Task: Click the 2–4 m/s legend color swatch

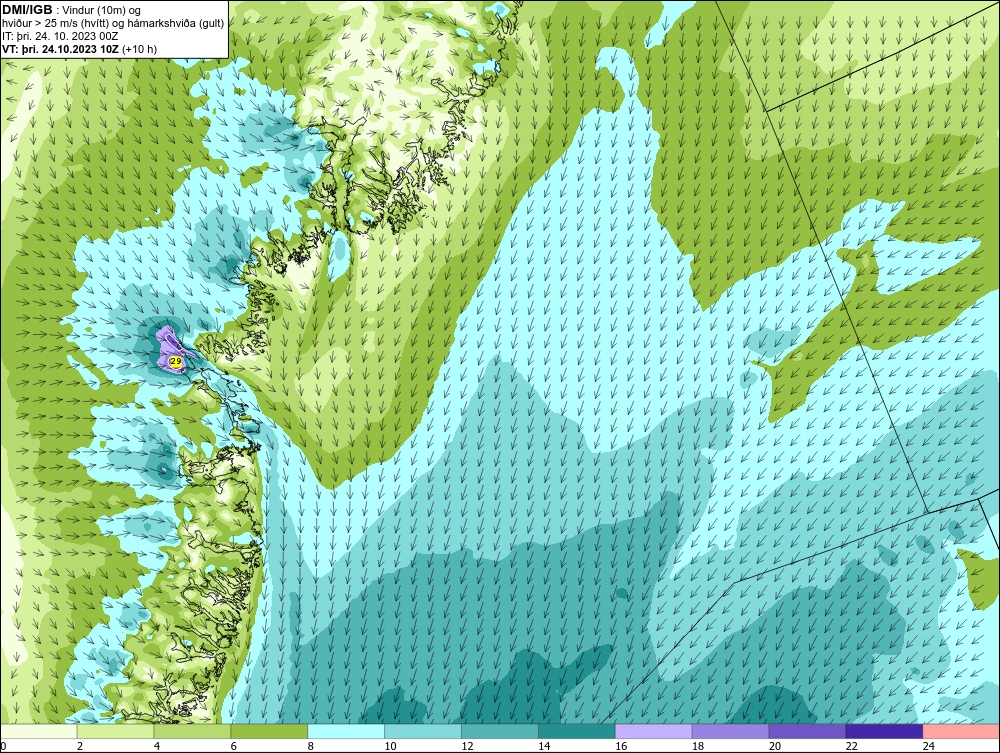Action: [115, 731]
